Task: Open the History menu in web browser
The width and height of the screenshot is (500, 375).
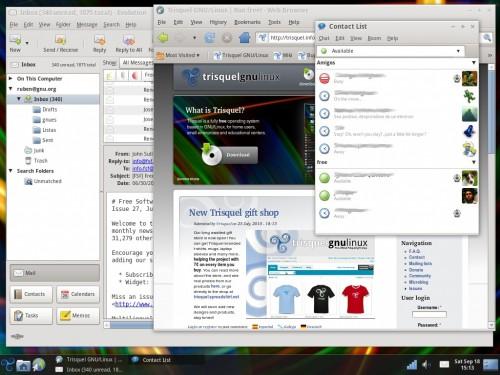Action: tap(218, 22)
